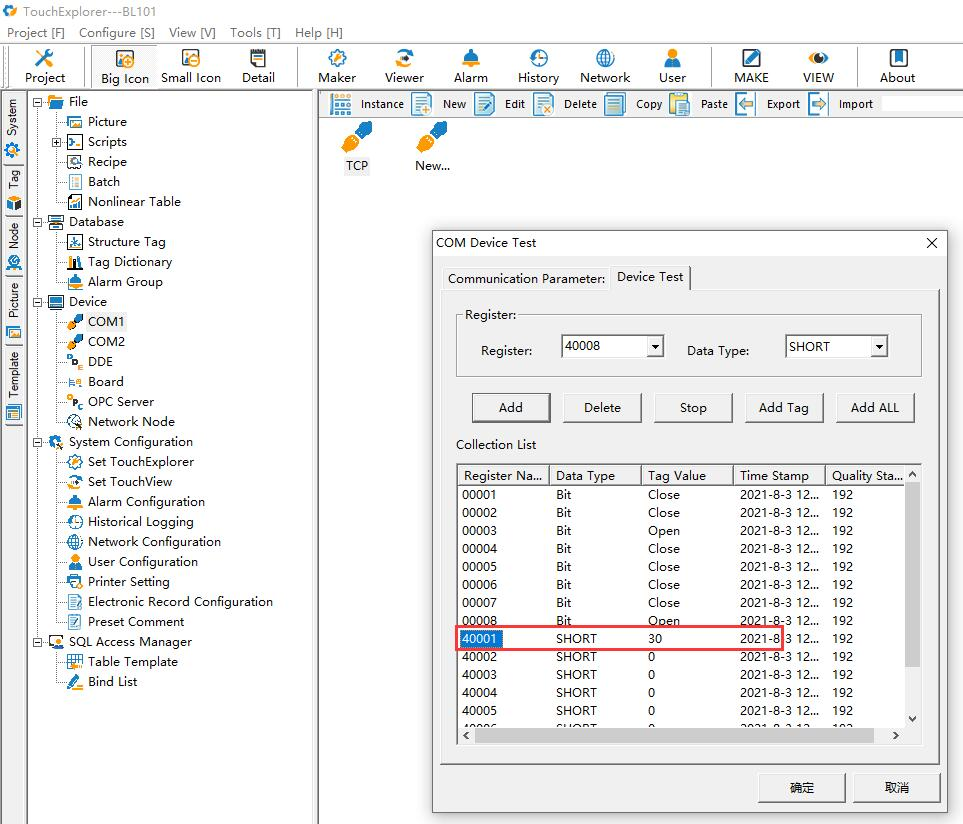This screenshot has width=963, height=824.
Task: Click the Viewer toolbar icon
Action: pos(404,66)
